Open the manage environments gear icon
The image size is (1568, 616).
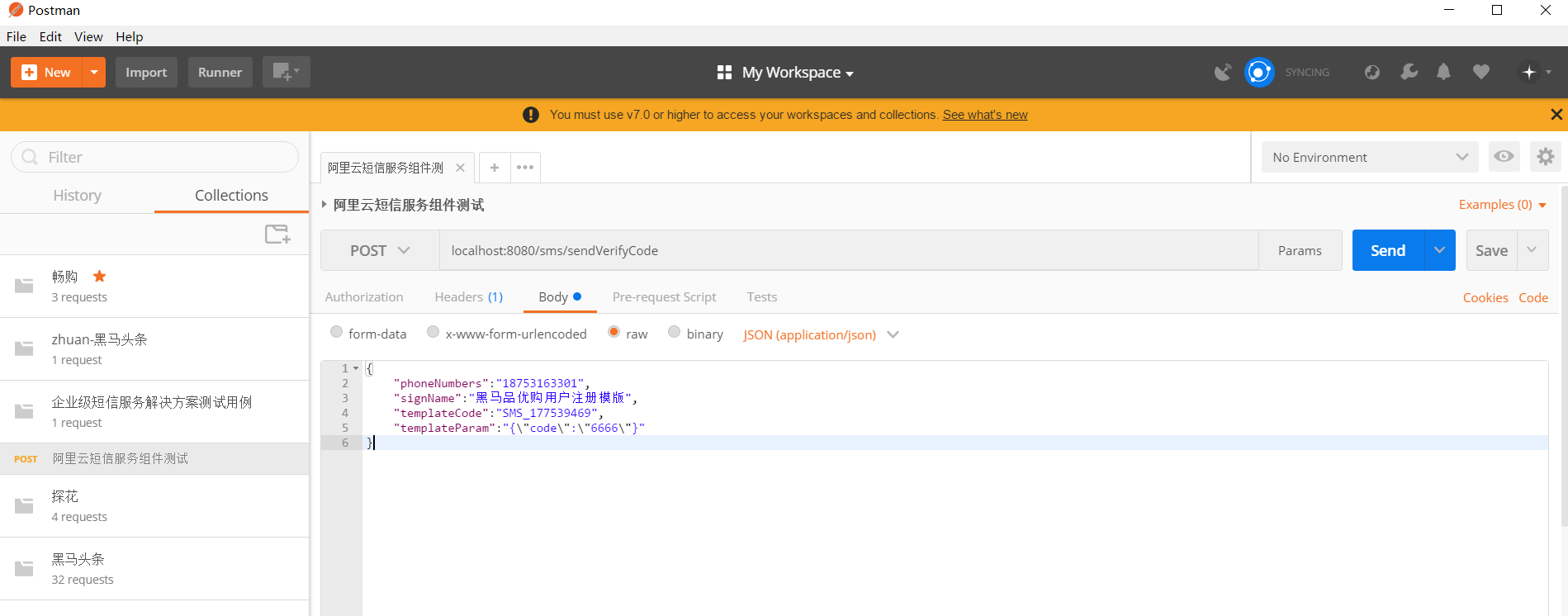1545,157
